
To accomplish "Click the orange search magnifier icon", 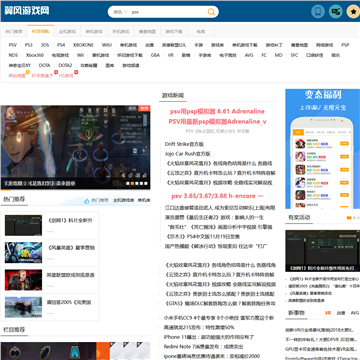I will pos(211,12).
